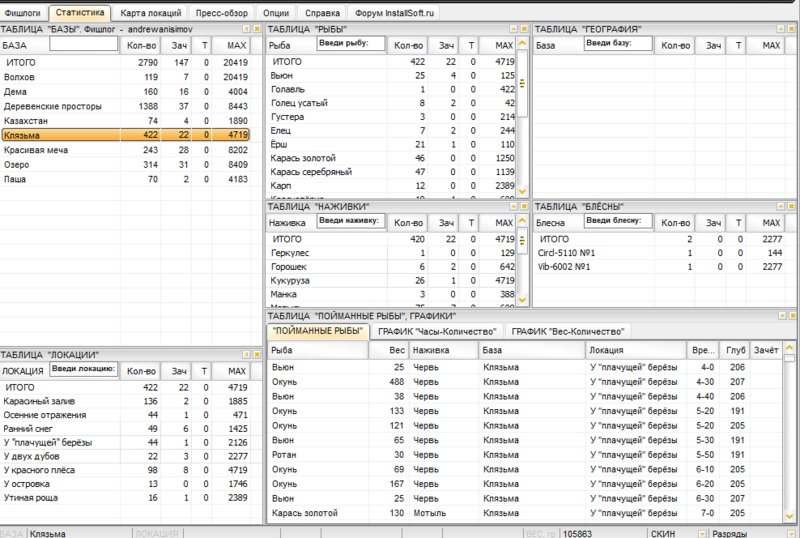This screenshot has width=800, height=538.
Task: Open ГРАФИК "Вес-Количество" tab
Action: 565,331
